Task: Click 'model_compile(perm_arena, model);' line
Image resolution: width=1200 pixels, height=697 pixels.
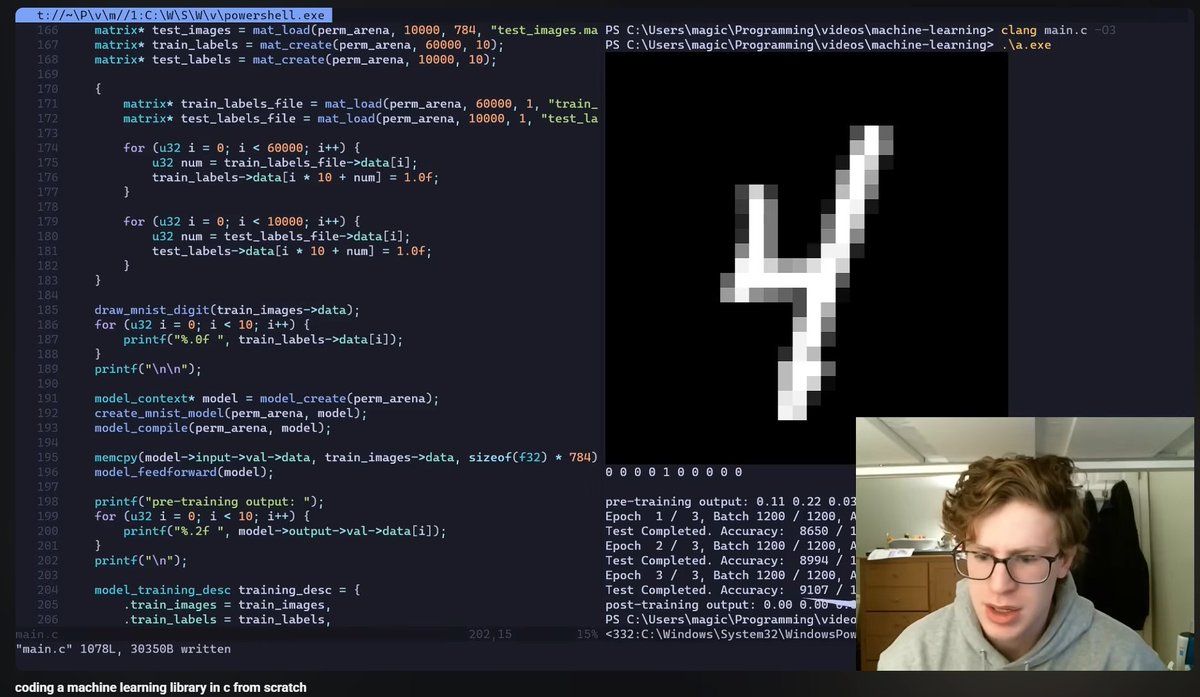Action: click(212, 428)
